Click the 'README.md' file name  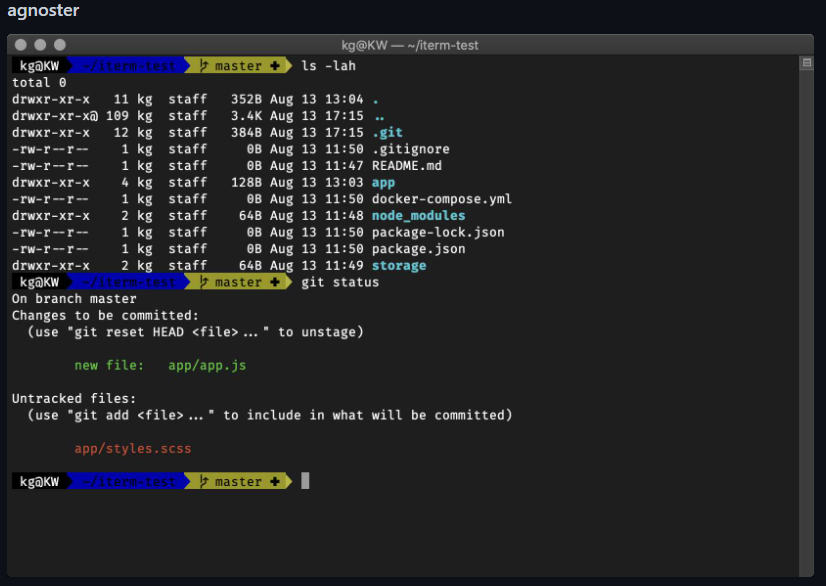coord(407,166)
